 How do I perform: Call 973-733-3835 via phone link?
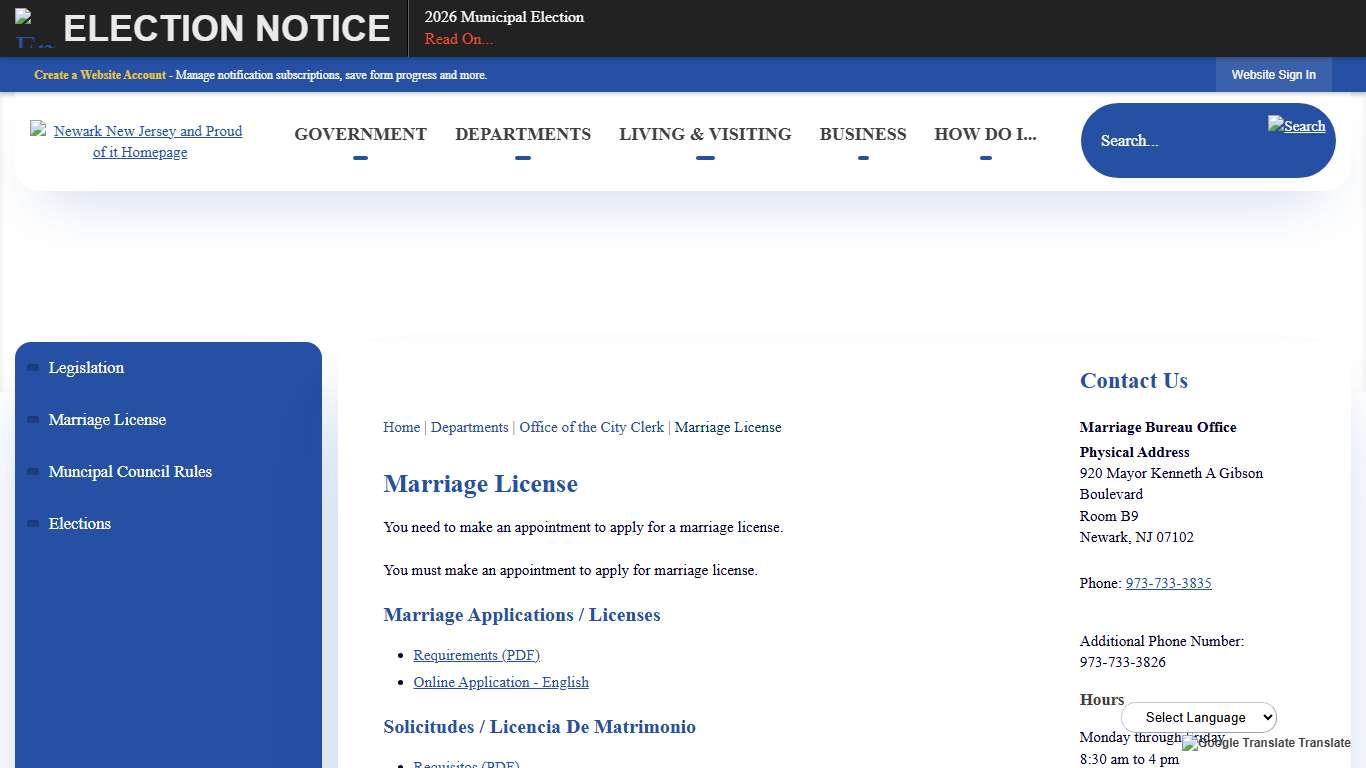pos(1168,583)
